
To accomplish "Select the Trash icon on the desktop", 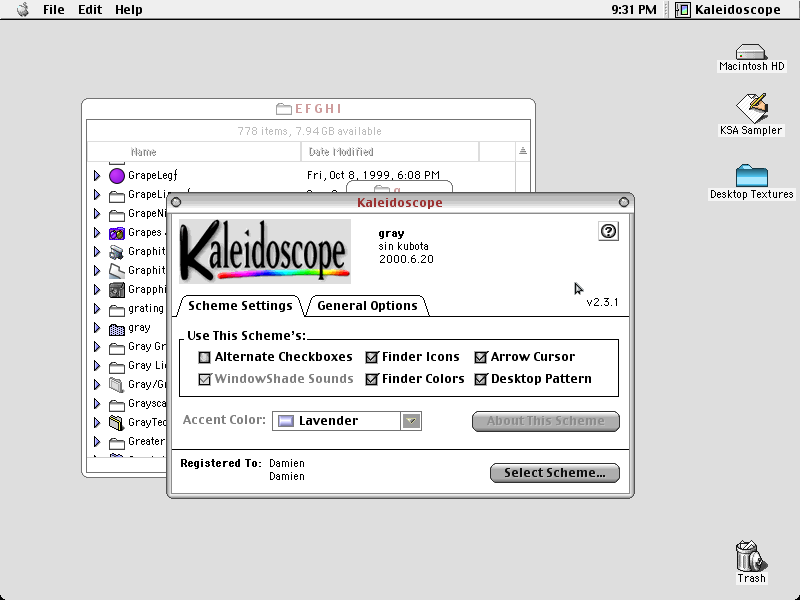I will click(751, 556).
